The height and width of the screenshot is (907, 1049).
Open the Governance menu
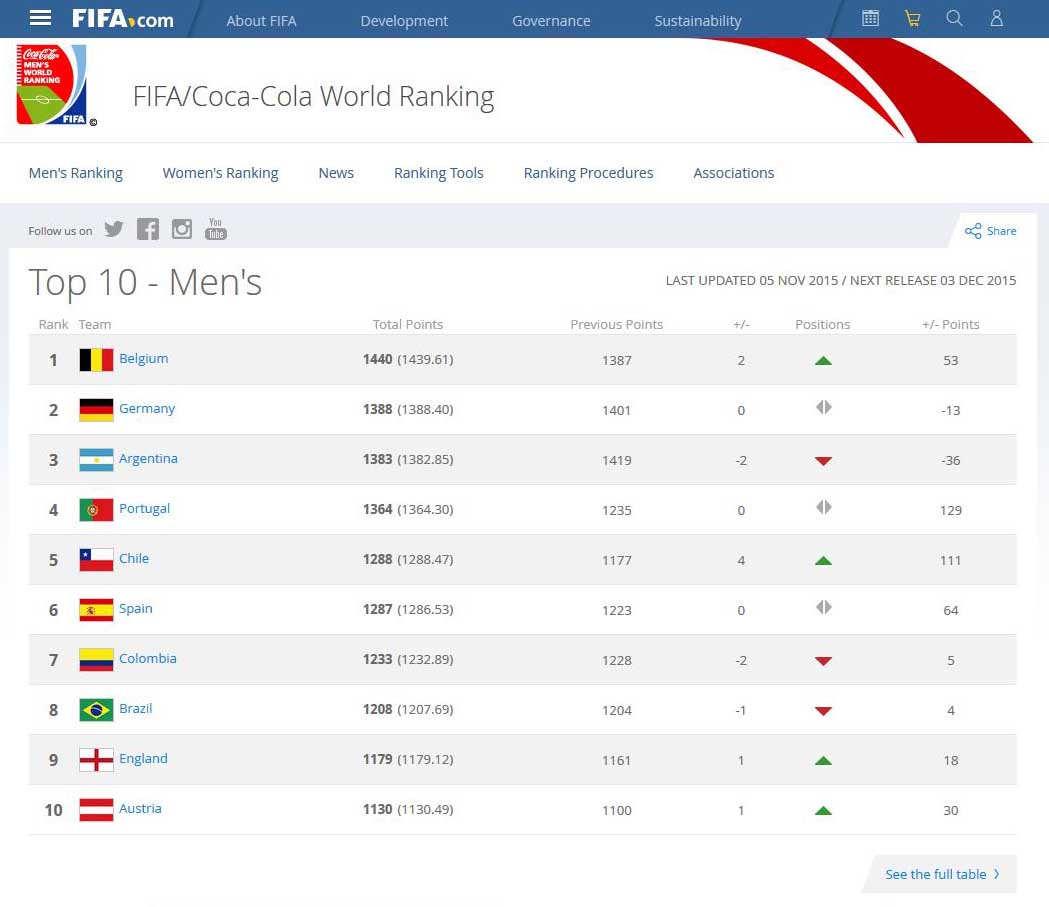(551, 21)
